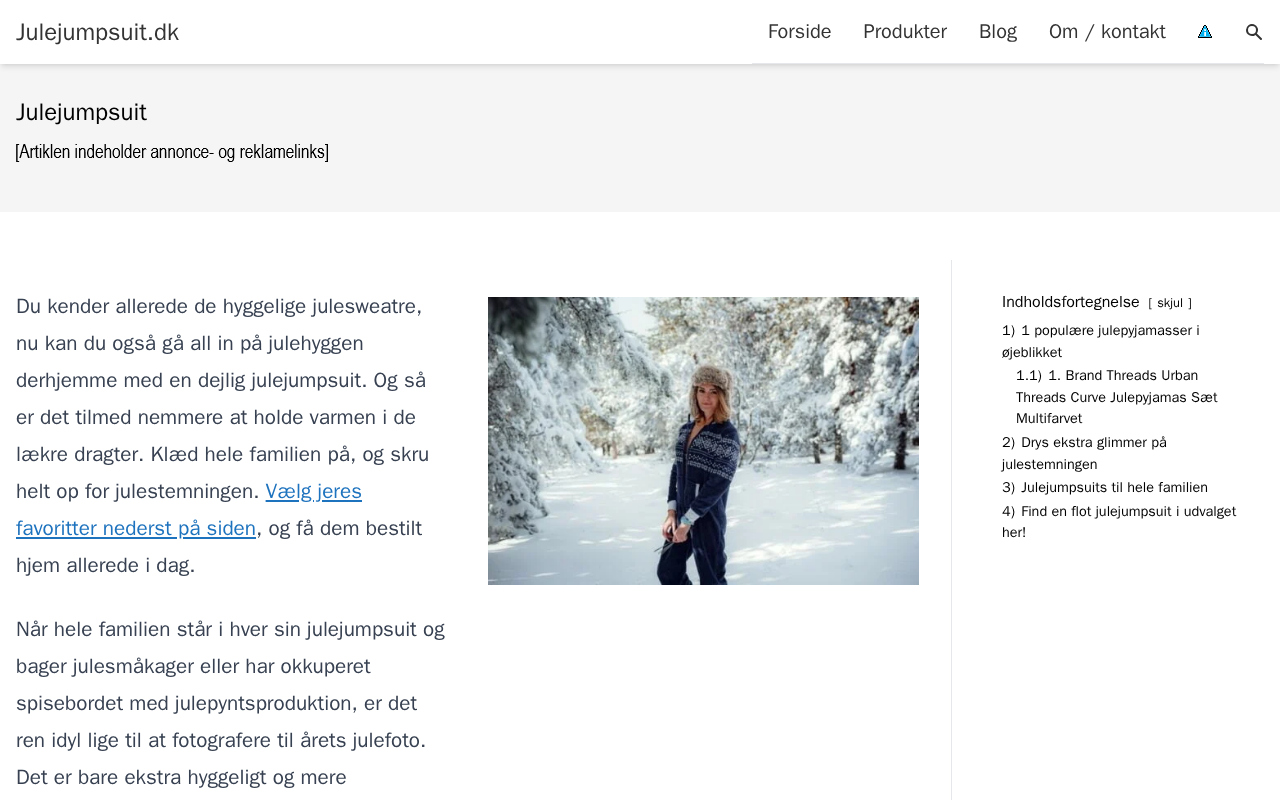
Task: Navigate to the Blog page
Action: (x=997, y=32)
